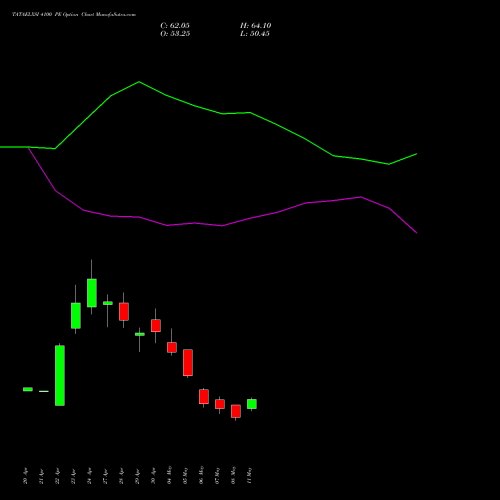Screen dimensions: 500x500
Task: Select the red candle for 05 May
Action: pyautogui.click(x=188, y=363)
